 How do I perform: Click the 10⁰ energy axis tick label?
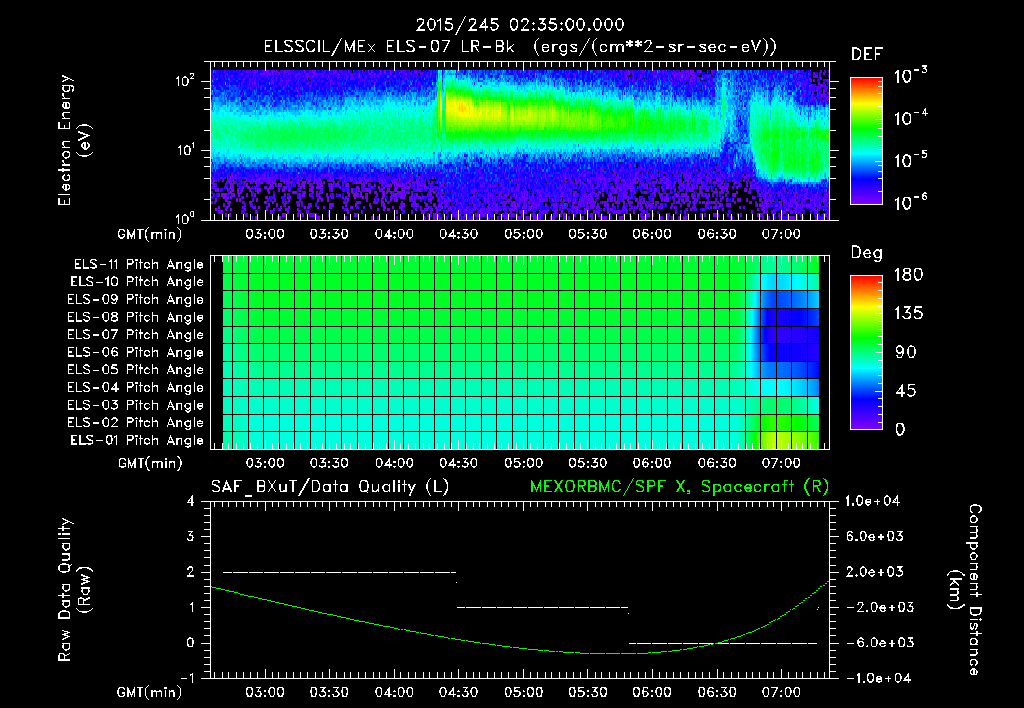coord(185,217)
